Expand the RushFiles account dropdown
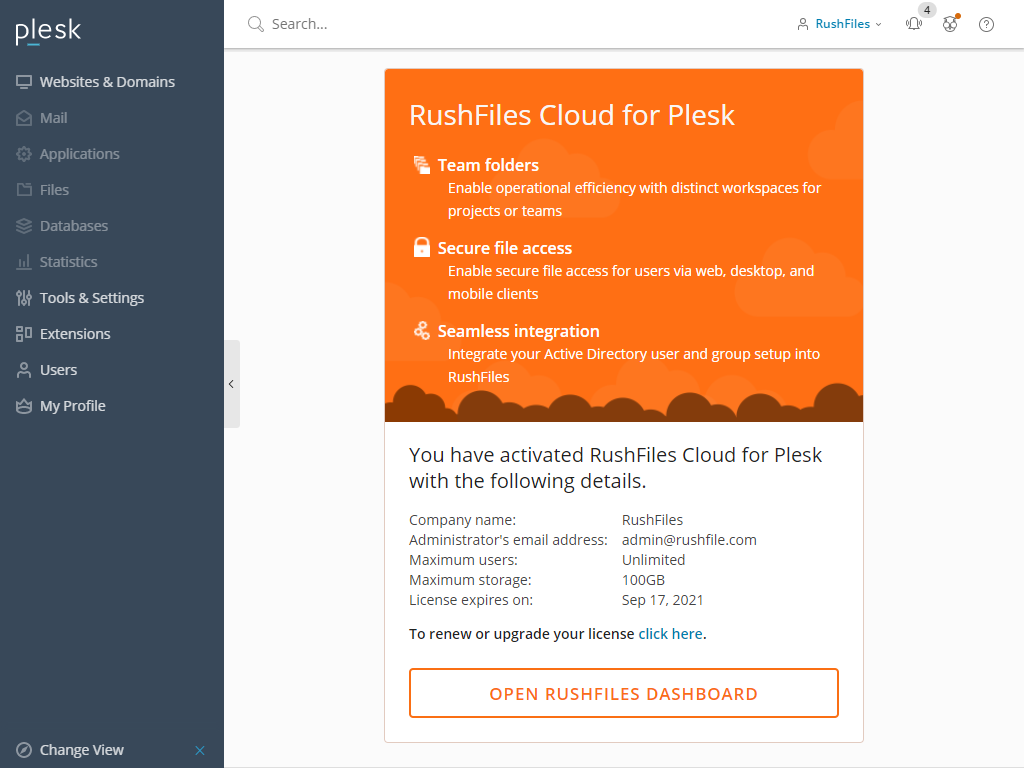1024x768 pixels. coord(848,24)
